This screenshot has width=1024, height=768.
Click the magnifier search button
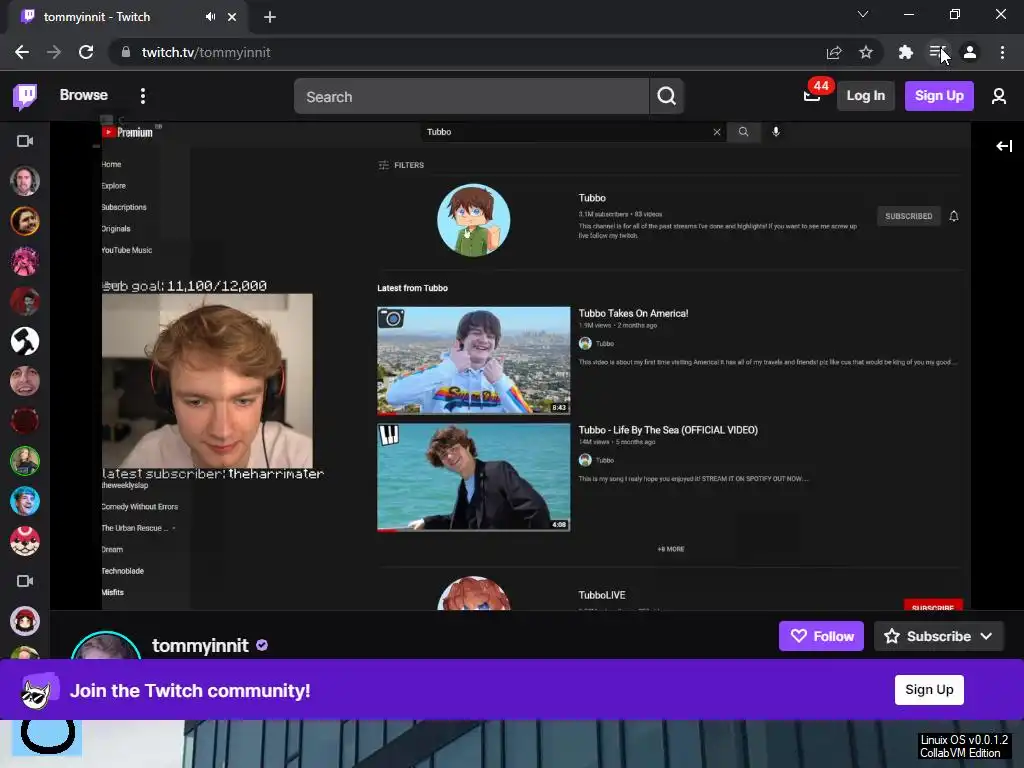[666, 96]
